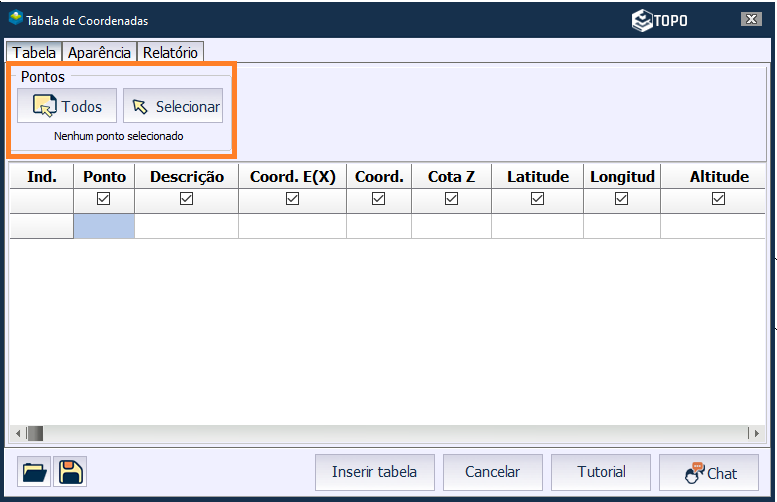Uncheck the Ponto column checkbox
Screen dimensions: 777x502
pos(104,200)
